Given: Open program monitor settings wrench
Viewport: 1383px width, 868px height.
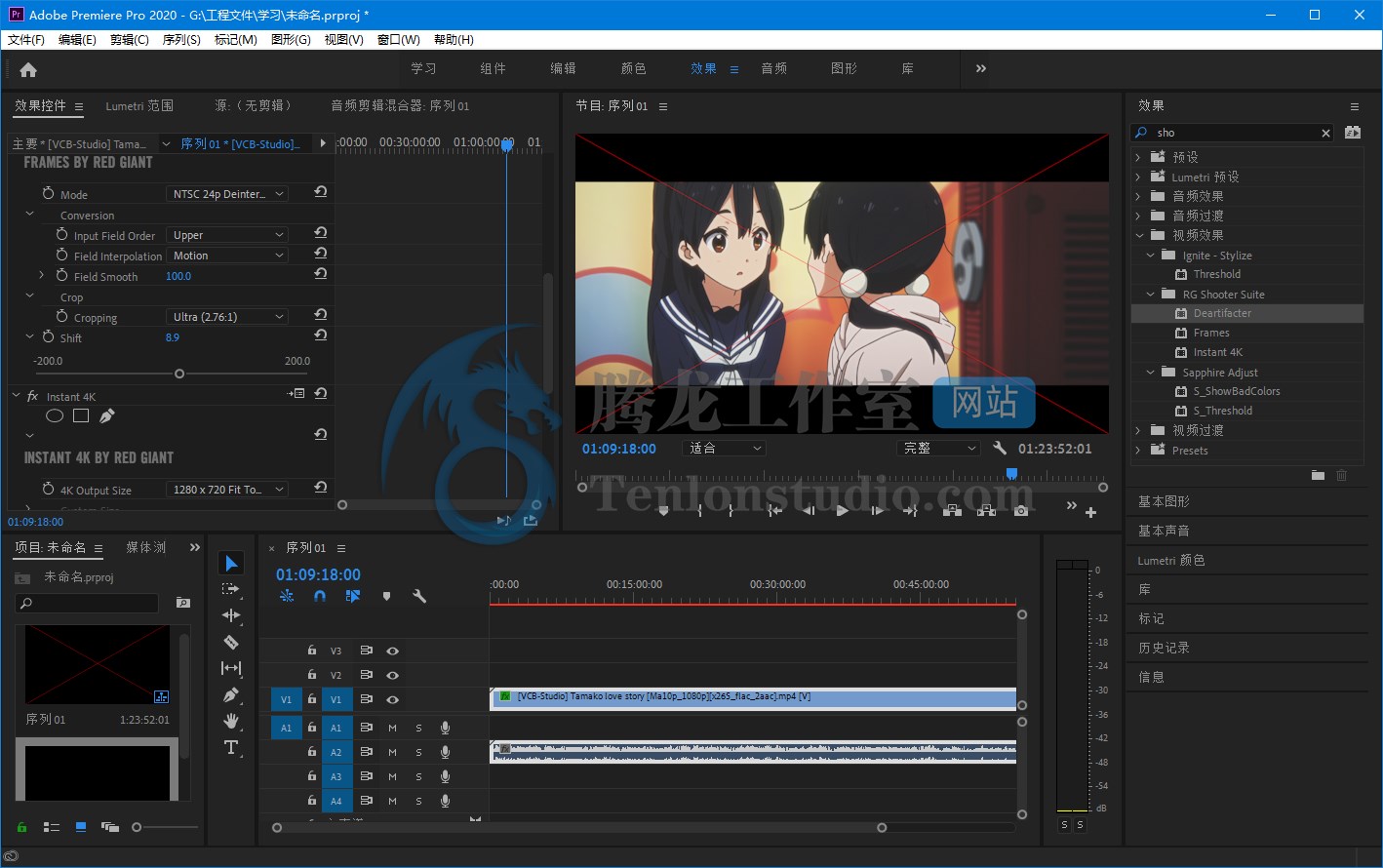Looking at the screenshot, I should (x=1000, y=449).
